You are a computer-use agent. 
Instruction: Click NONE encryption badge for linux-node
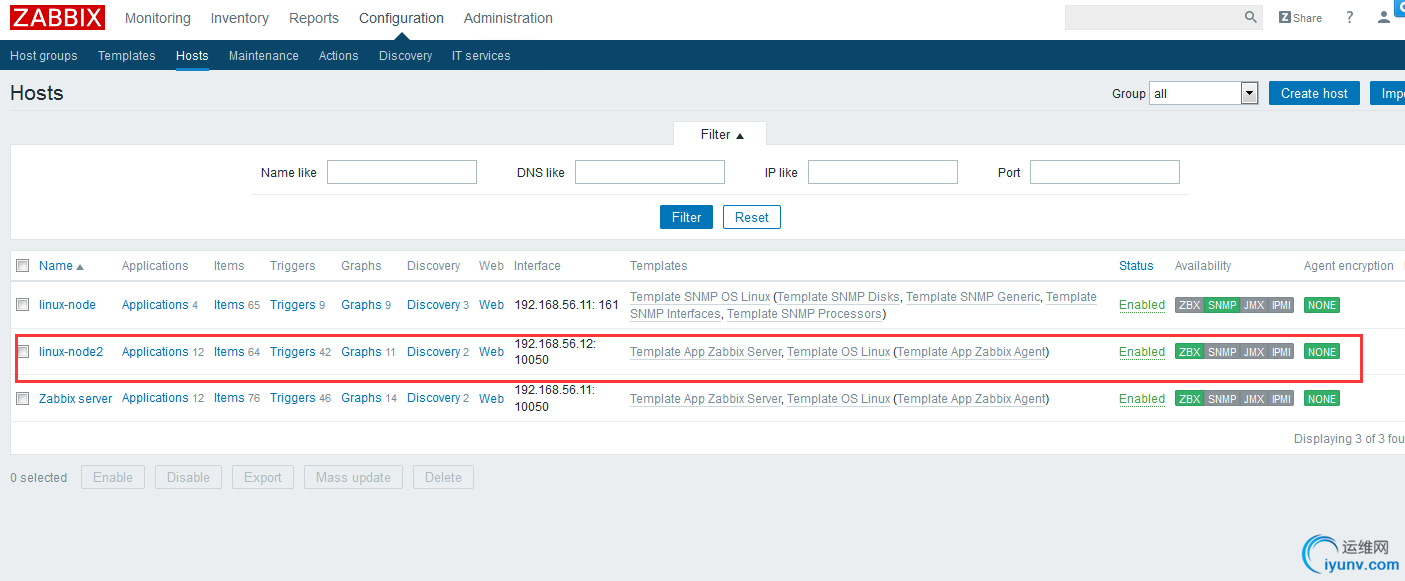coord(1322,305)
